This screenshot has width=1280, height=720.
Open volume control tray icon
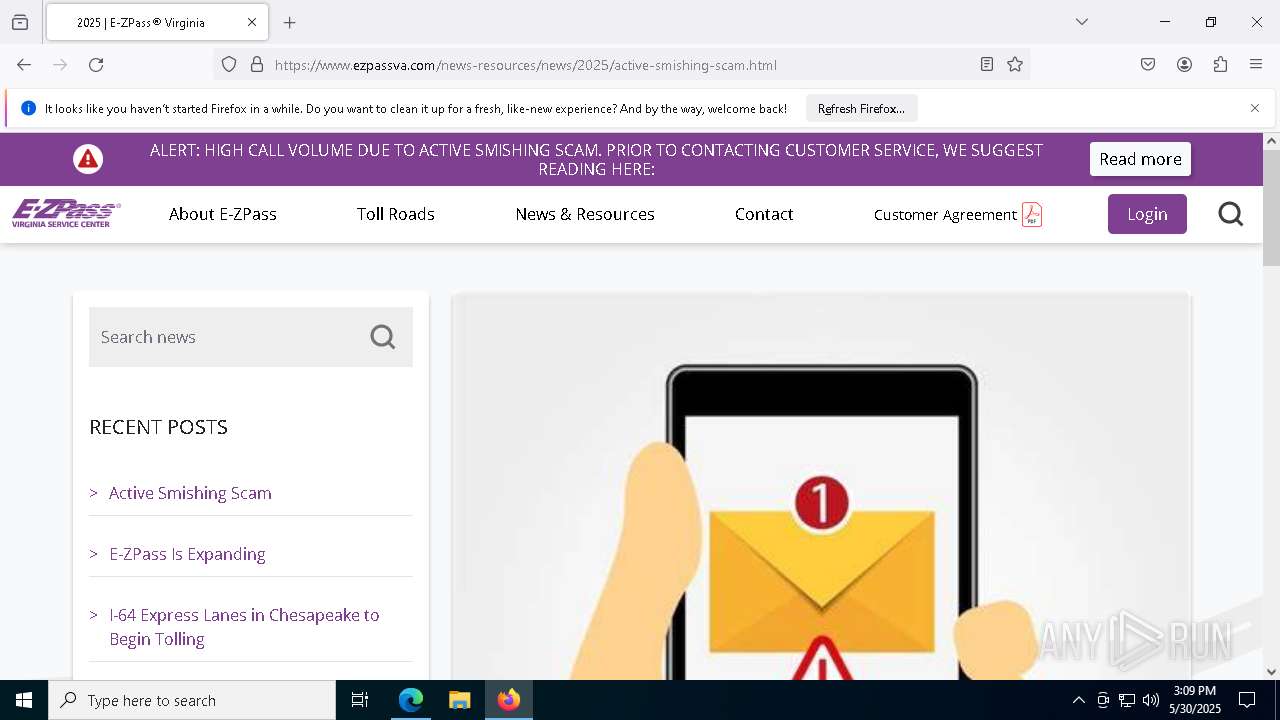click(x=1151, y=700)
